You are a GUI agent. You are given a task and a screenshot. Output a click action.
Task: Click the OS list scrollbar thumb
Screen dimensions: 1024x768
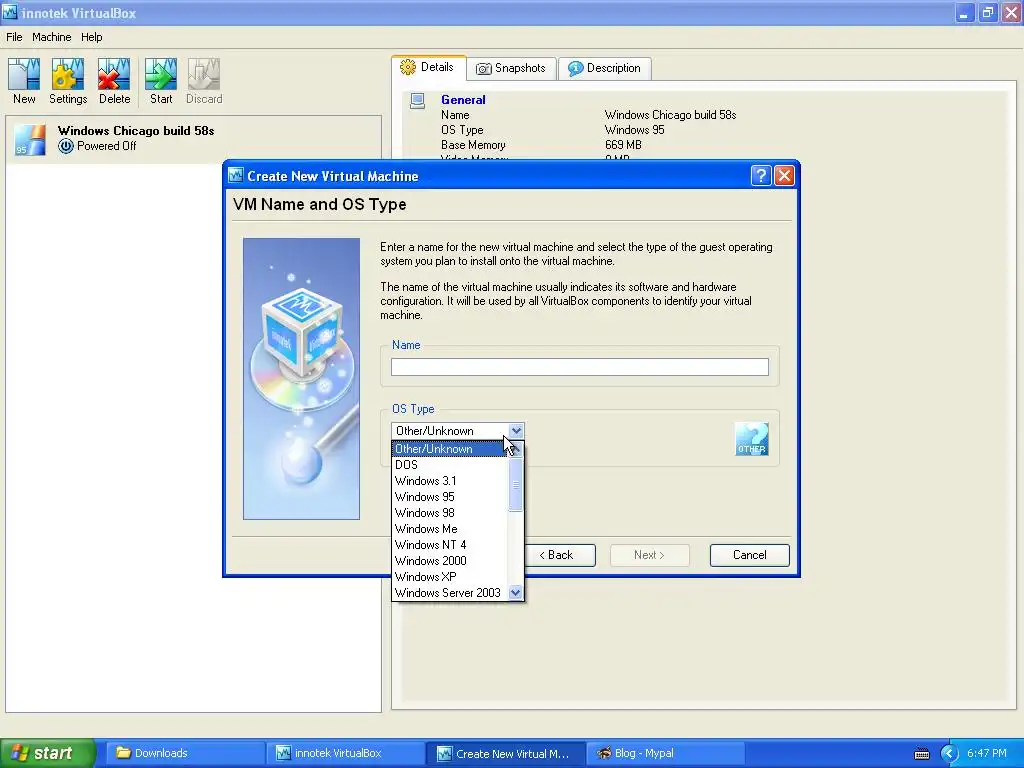[x=515, y=485]
